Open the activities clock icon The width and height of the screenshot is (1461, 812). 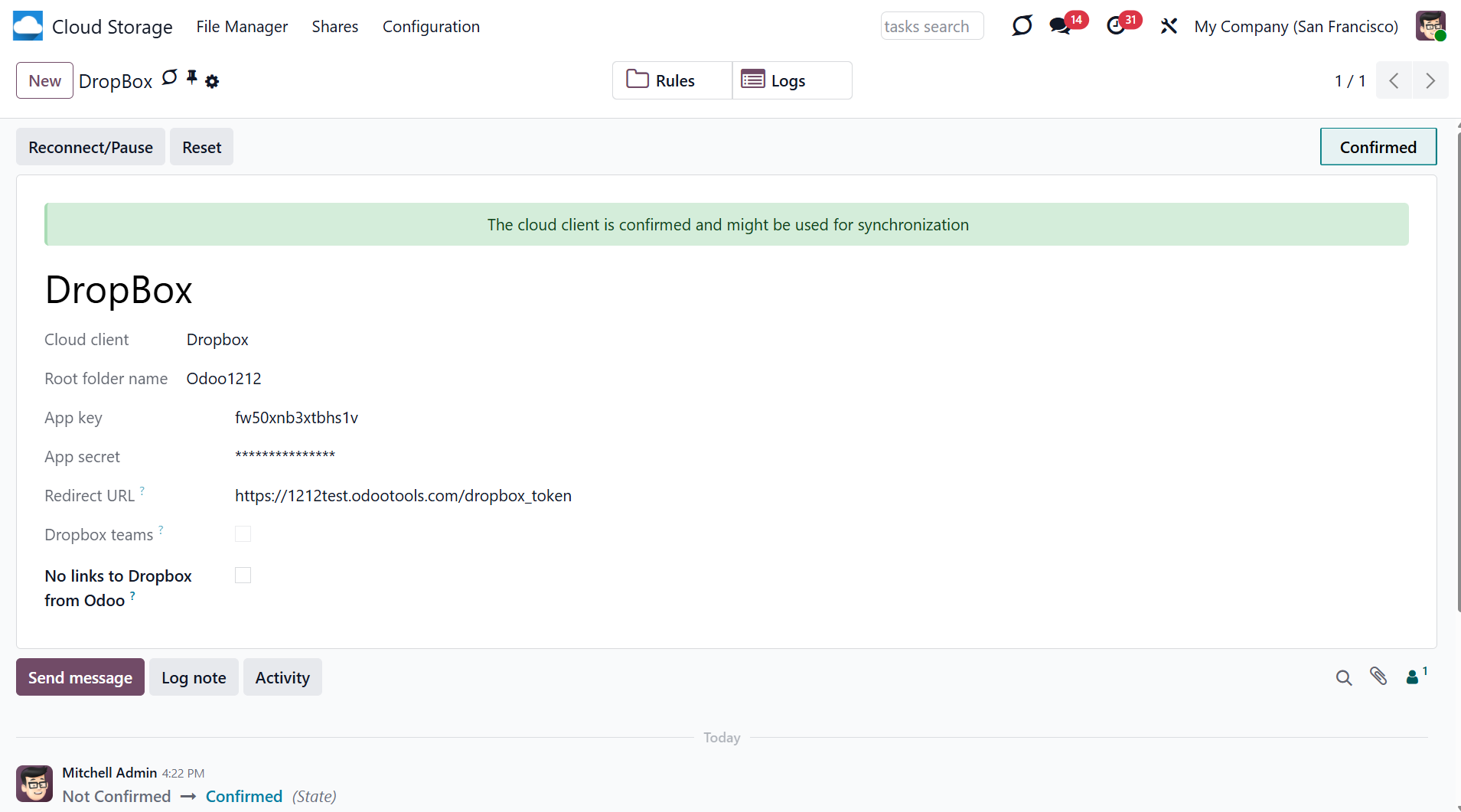[x=1116, y=26]
